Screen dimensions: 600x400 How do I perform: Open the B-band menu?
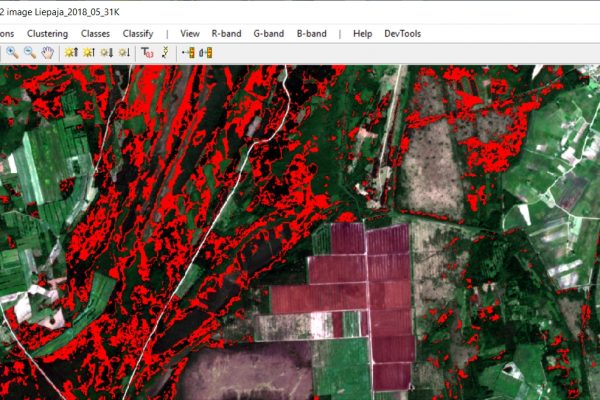click(x=311, y=33)
